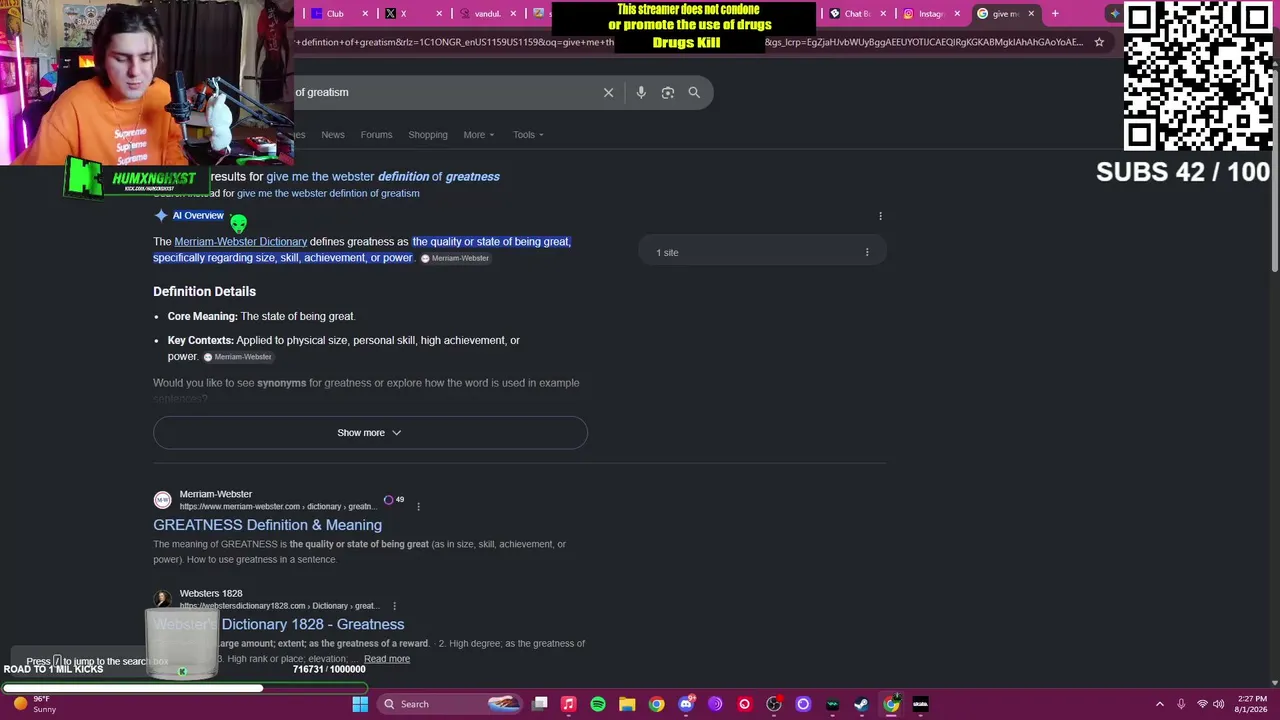Open the Windows Start menu
Image resolution: width=1280 pixels, height=720 pixels.
(360, 704)
